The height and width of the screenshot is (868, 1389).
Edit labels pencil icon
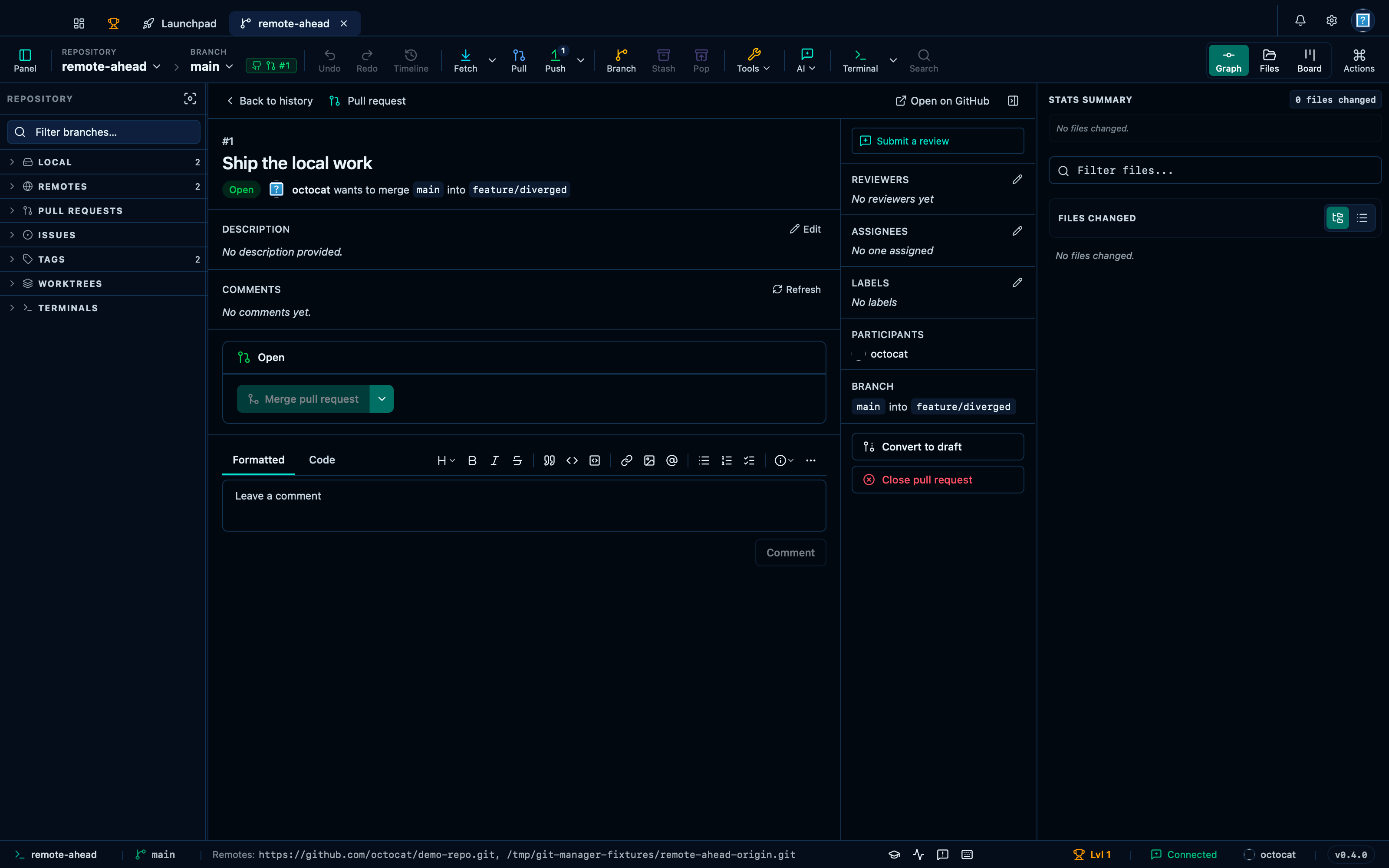pos(1017,283)
